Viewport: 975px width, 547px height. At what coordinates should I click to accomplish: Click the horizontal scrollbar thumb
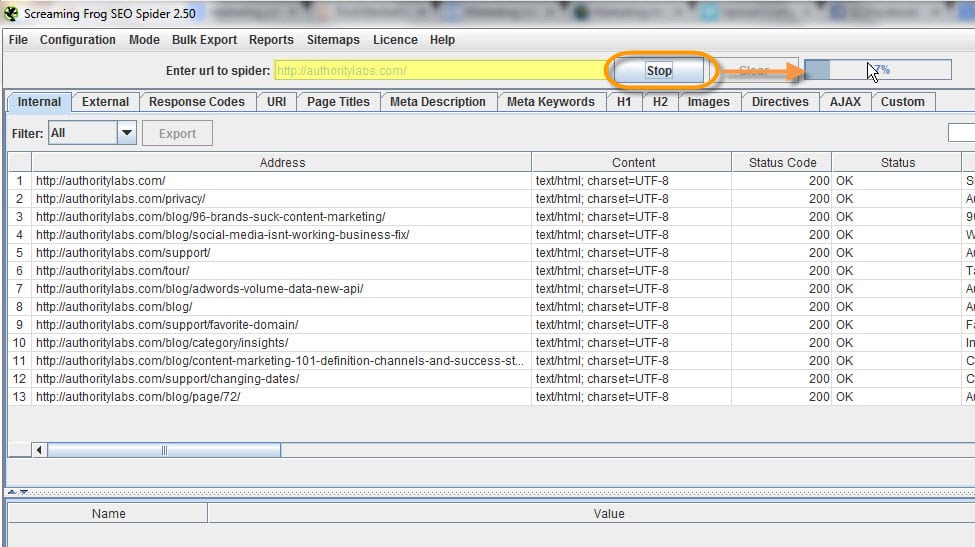click(164, 450)
